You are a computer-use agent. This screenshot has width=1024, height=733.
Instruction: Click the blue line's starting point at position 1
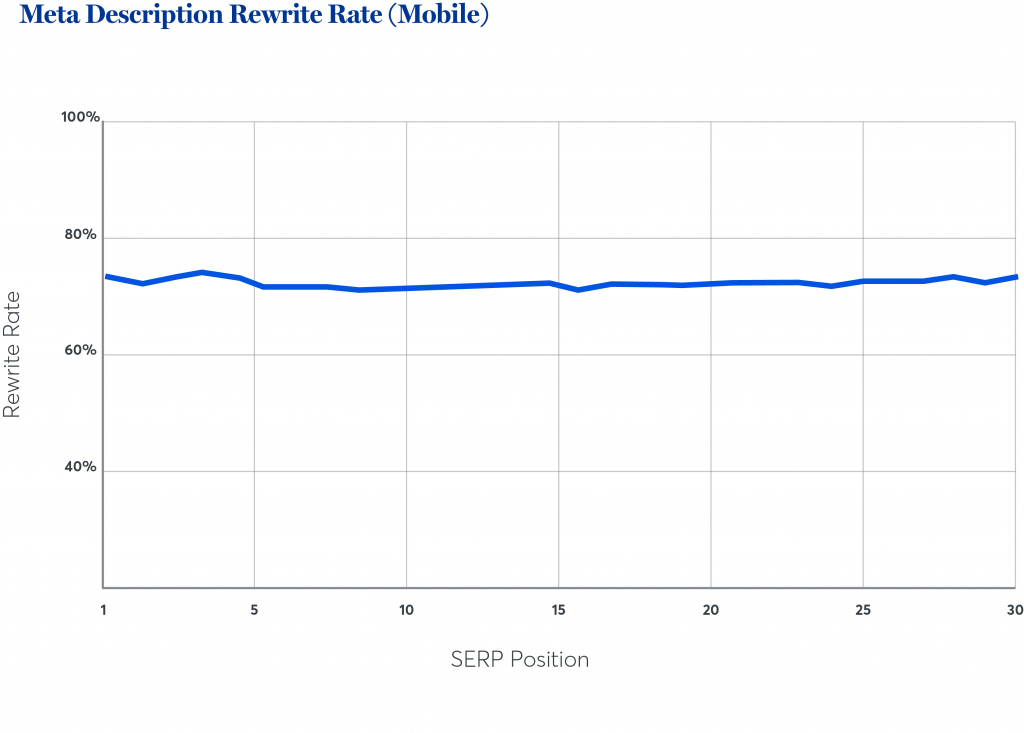pos(105,276)
